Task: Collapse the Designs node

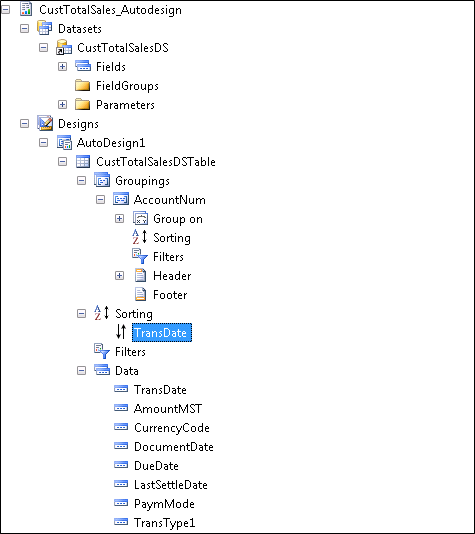Action: pyautogui.click(x=25, y=123)
